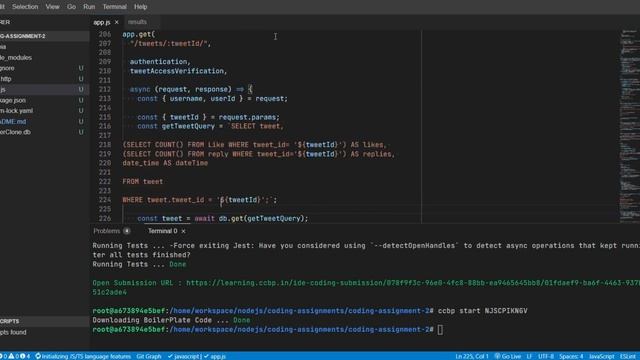The height and width of the screenshot is (360, 640).
Task: Collapse the coding-assignment-2 folder header
Action: click(x=44, y=36)
